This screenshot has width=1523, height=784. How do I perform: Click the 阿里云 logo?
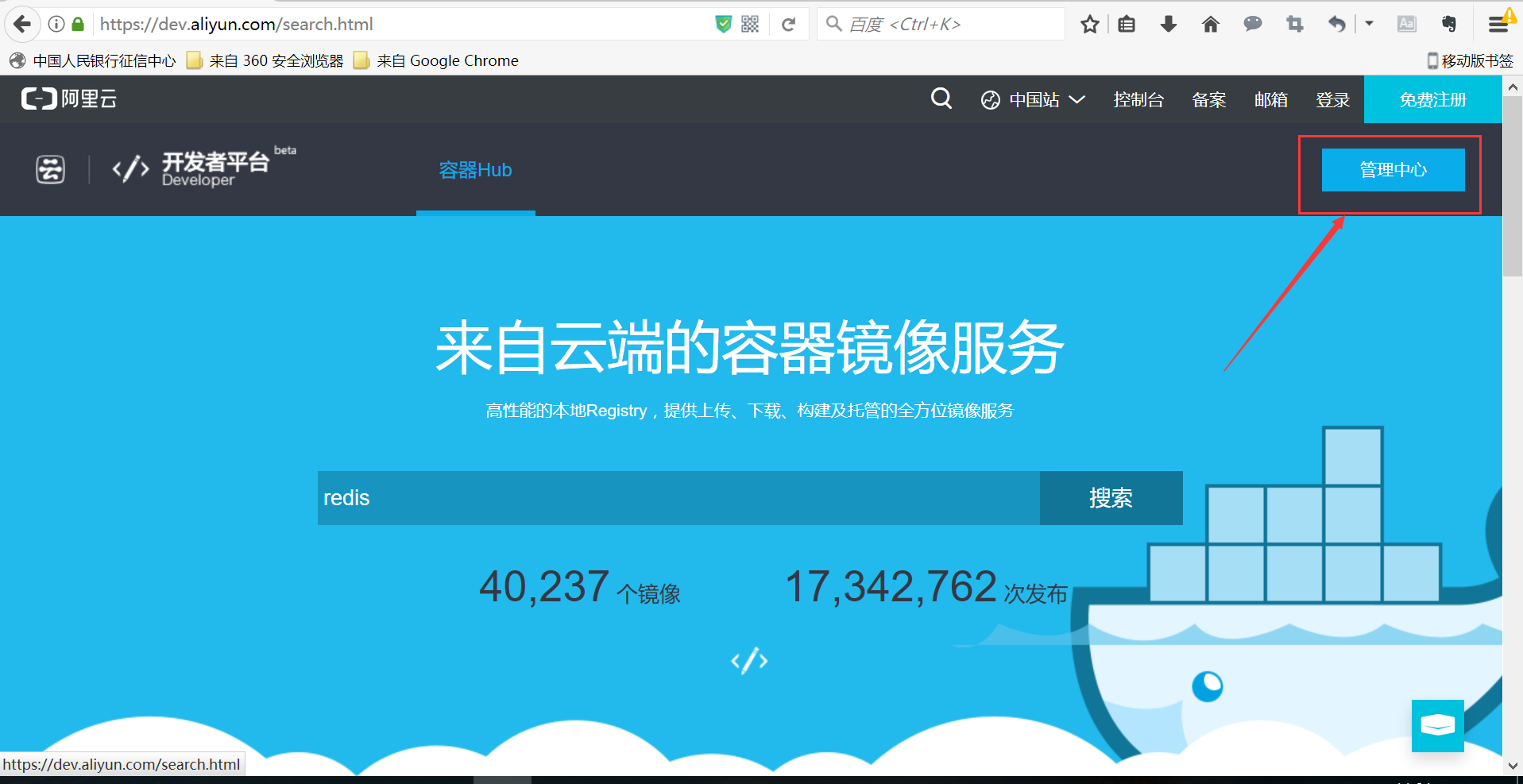69,98
